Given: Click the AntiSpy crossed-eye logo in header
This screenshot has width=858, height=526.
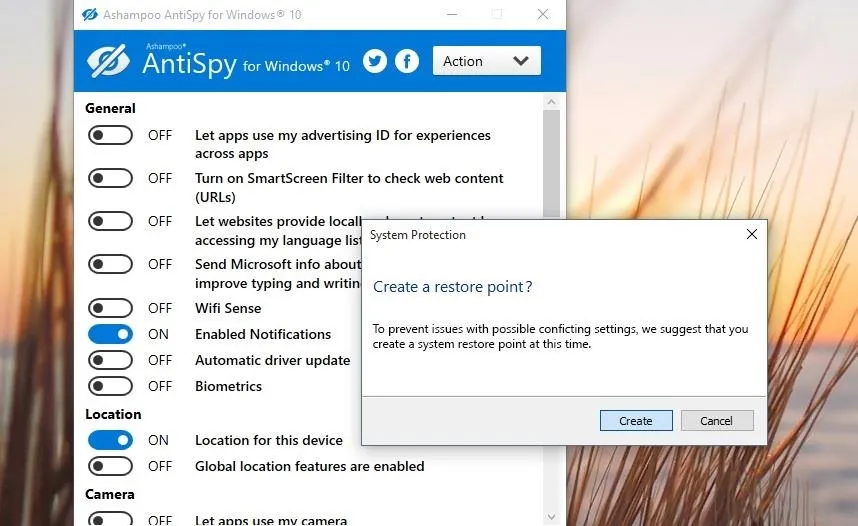Looking at the screenshot, I should pyautogui.click(x=108, y=61).
